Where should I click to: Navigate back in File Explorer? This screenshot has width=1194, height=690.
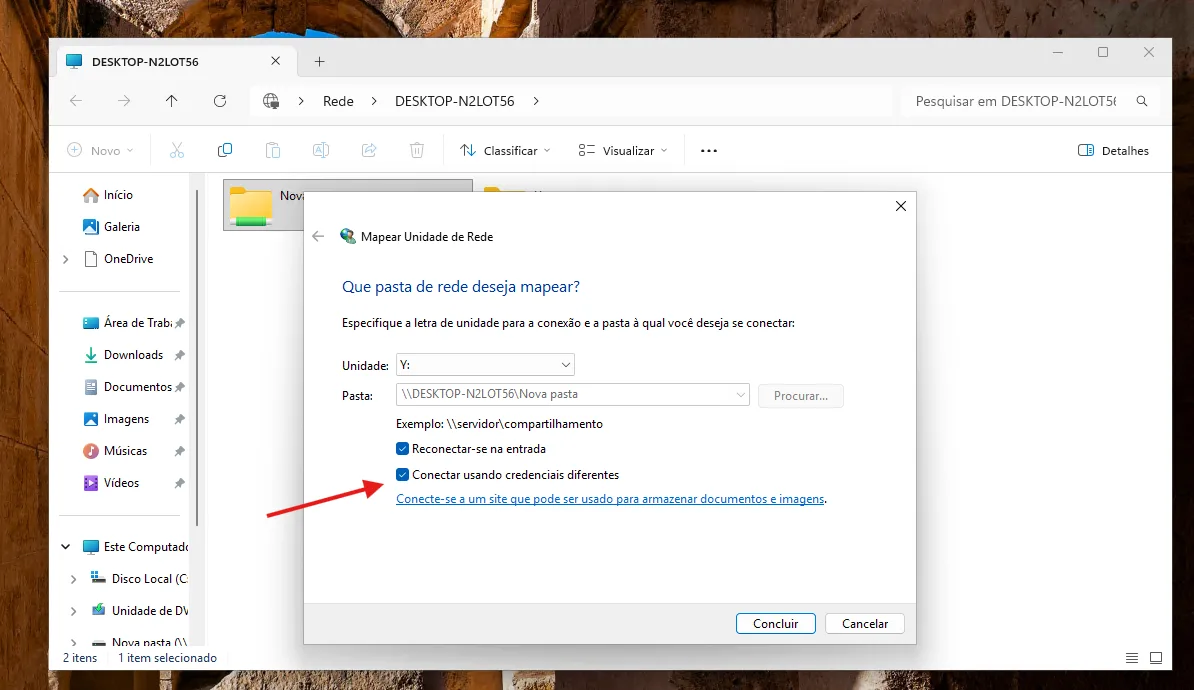tap(76, 101)
